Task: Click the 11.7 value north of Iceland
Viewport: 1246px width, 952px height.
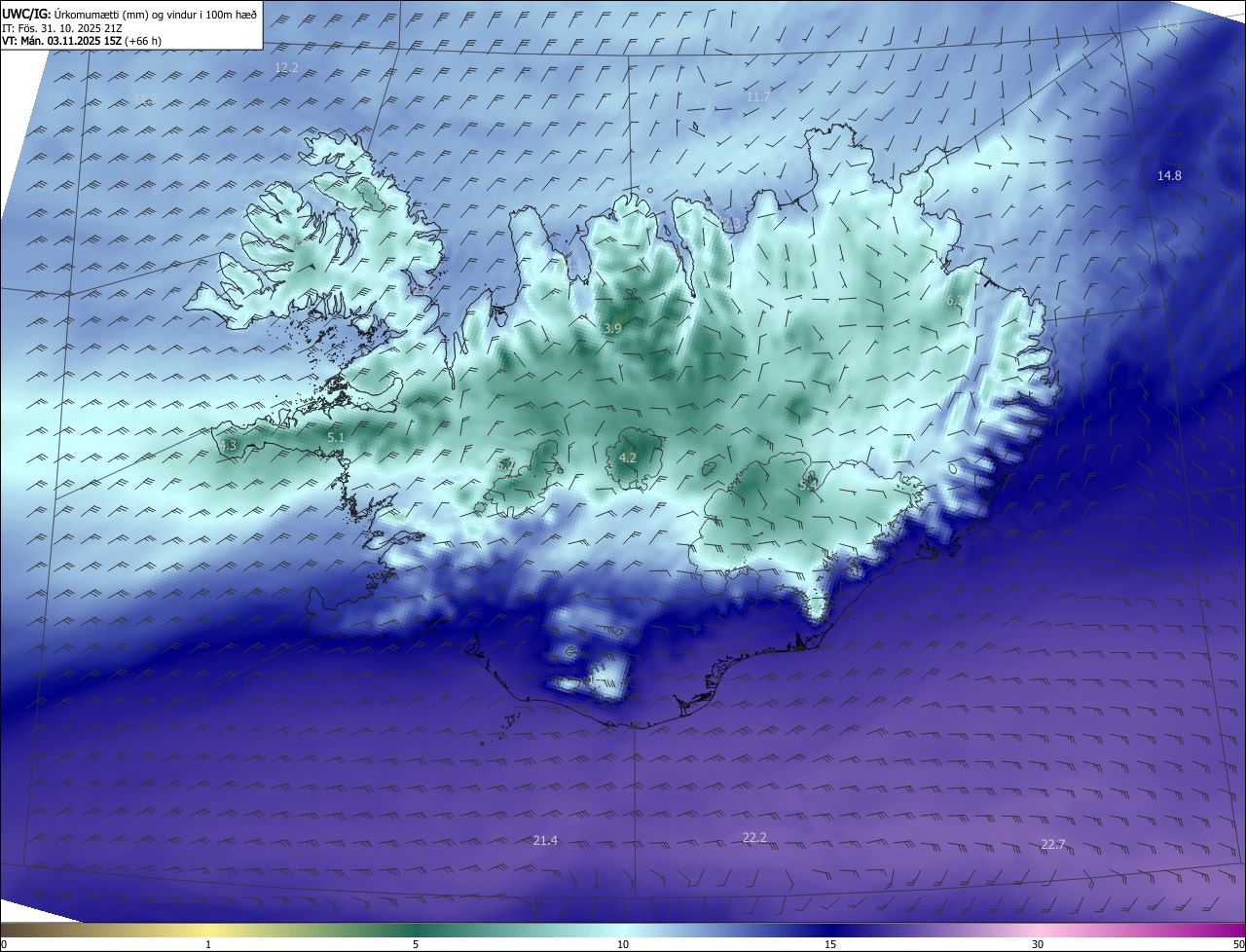Action: click(x=757, y=96)
